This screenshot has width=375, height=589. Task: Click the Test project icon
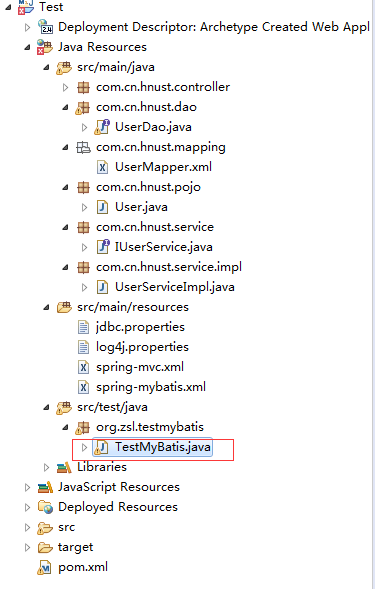26,7
